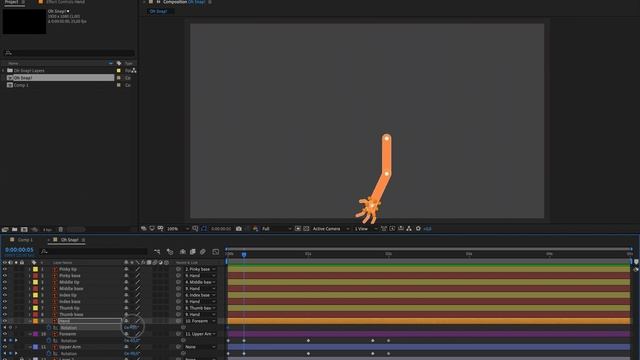Hide the Forearm layer using its eye toggle

pyautogui.click(x=5, y=334)
